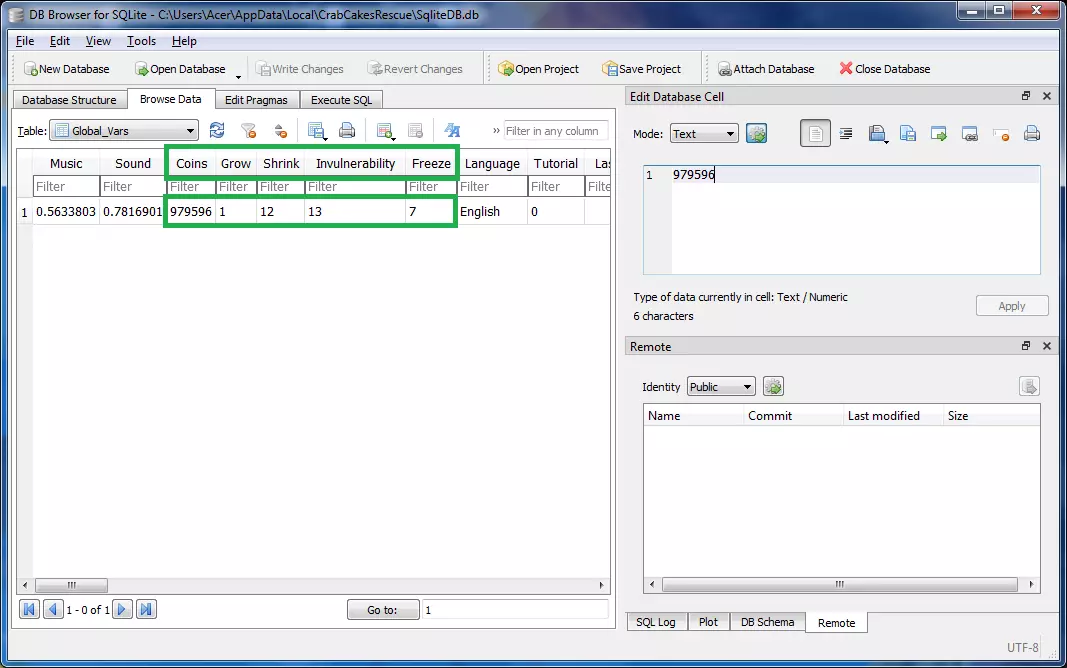Sort by the Invulnerability column header
Image resolution: width=1067 pixels, height=668 pixels.
click(x=355, y=163)
